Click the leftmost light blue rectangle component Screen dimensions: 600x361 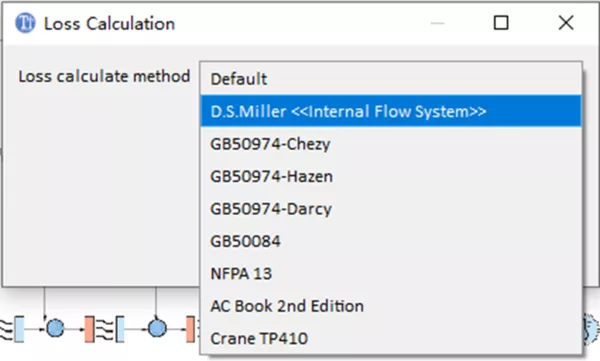19,329
